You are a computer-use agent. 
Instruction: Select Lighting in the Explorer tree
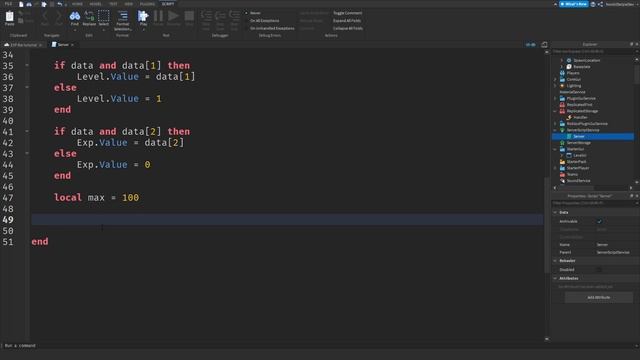573,86
